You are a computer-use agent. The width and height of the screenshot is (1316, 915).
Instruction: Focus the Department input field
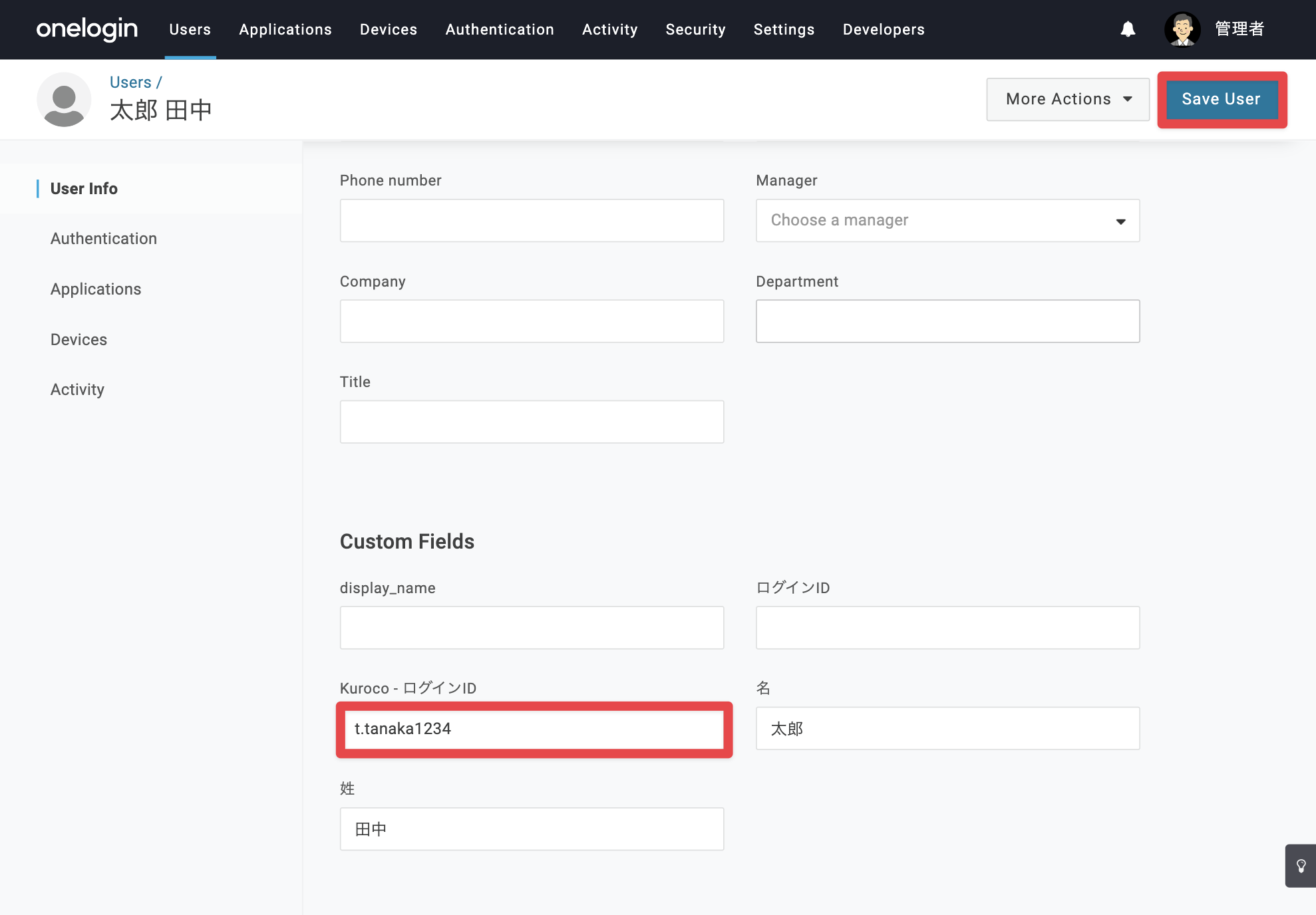tap(947, 321)
